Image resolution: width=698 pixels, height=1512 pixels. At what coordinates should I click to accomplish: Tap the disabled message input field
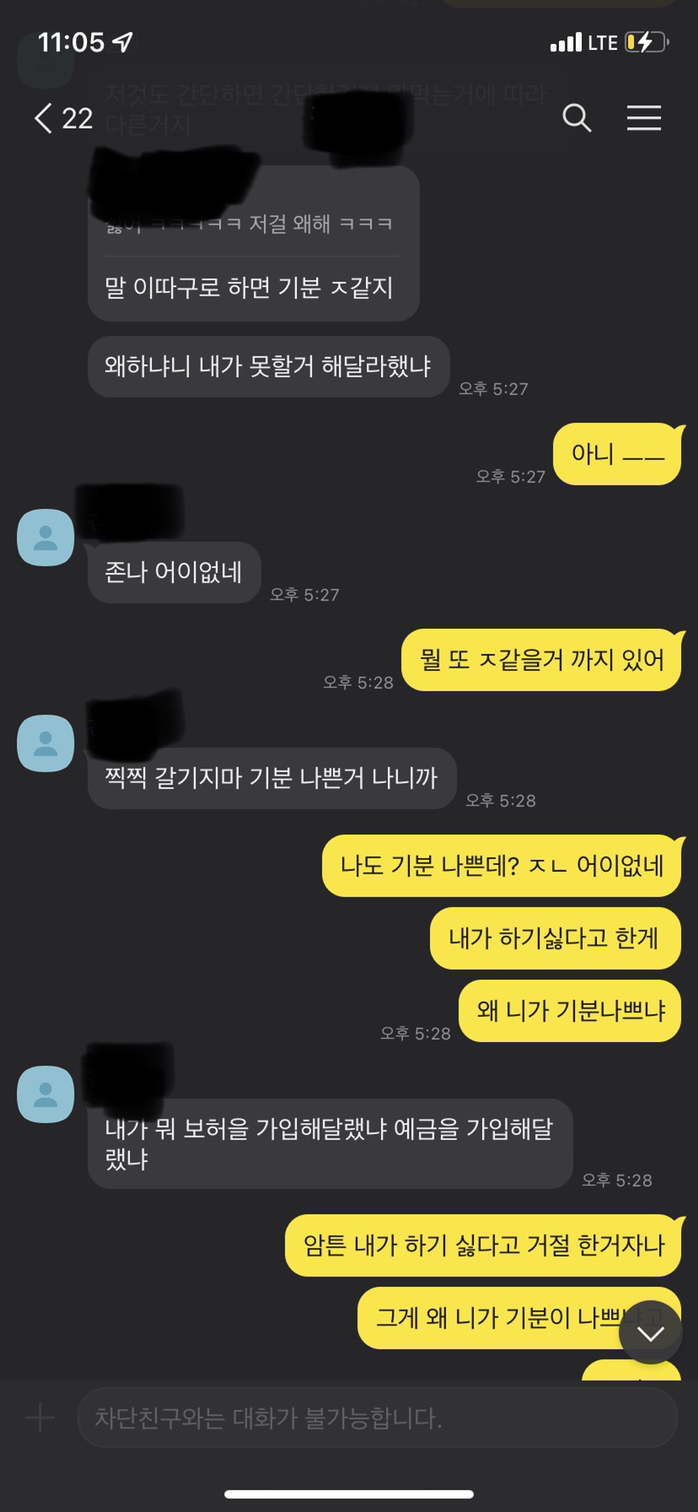377,1417
